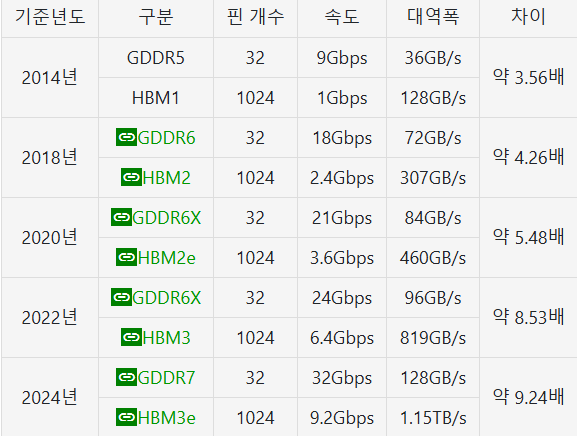Select the 약 3.56배 difference cell
Image resolution: width=577 pixels, height=436 pixels.
[528, 78]
